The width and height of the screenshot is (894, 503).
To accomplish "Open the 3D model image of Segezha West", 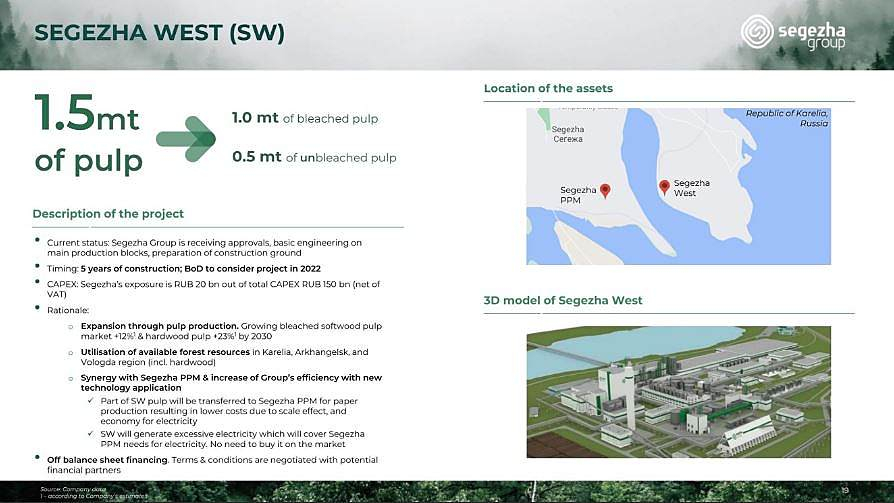I will 678,392.
